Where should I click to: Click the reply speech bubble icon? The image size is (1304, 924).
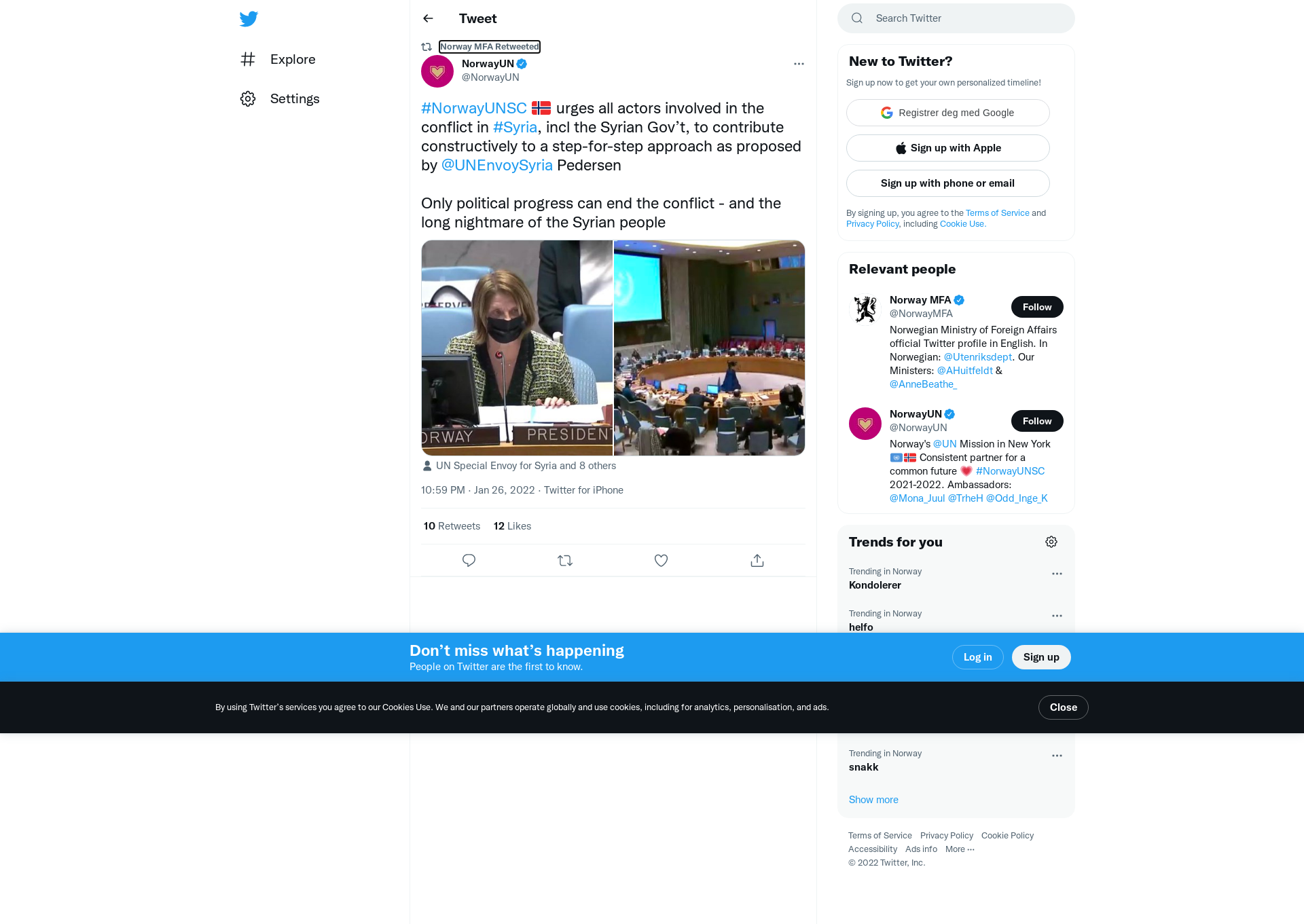point(469,561)
